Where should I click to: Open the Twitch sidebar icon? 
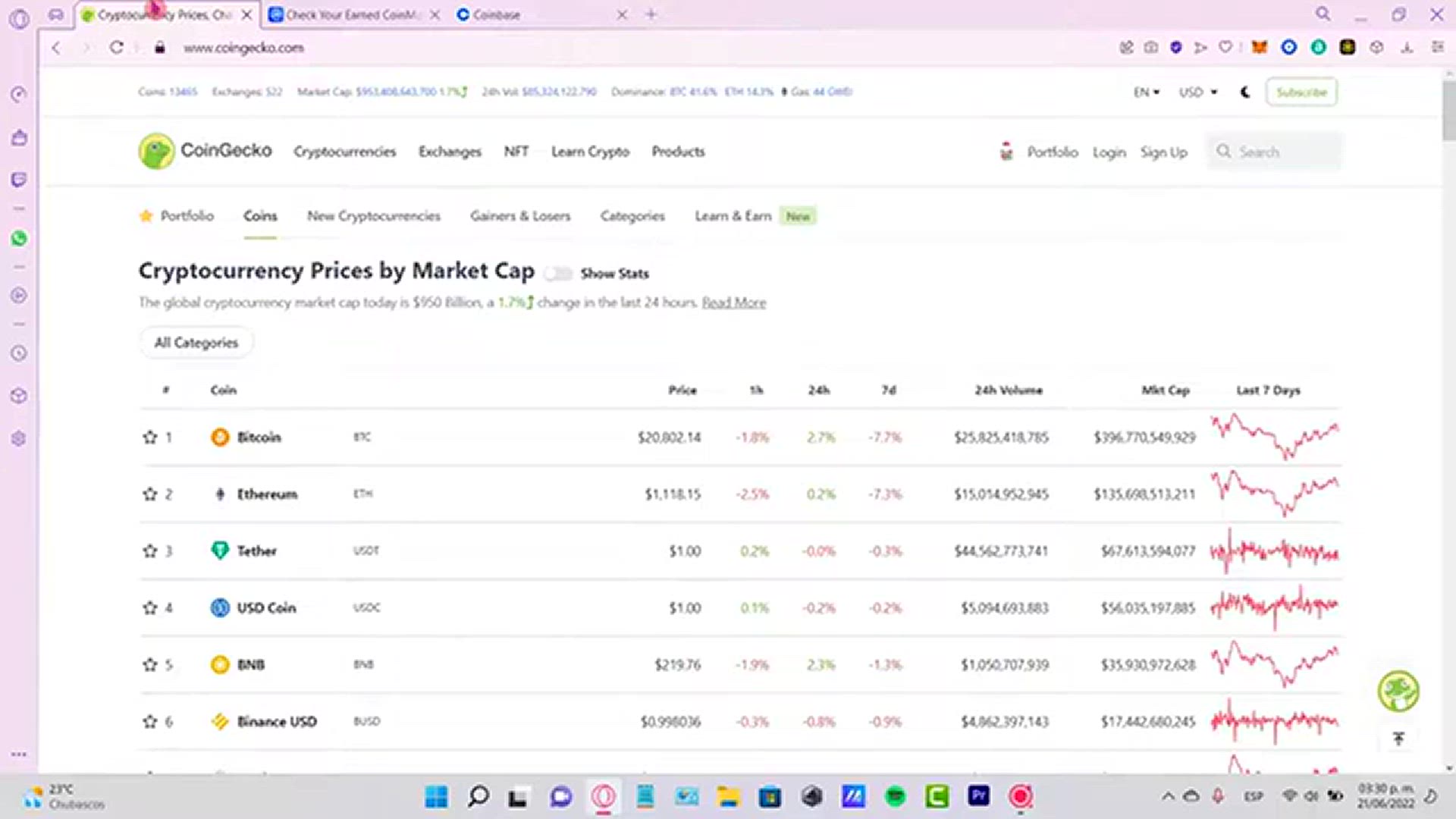(x=19, y=180)
